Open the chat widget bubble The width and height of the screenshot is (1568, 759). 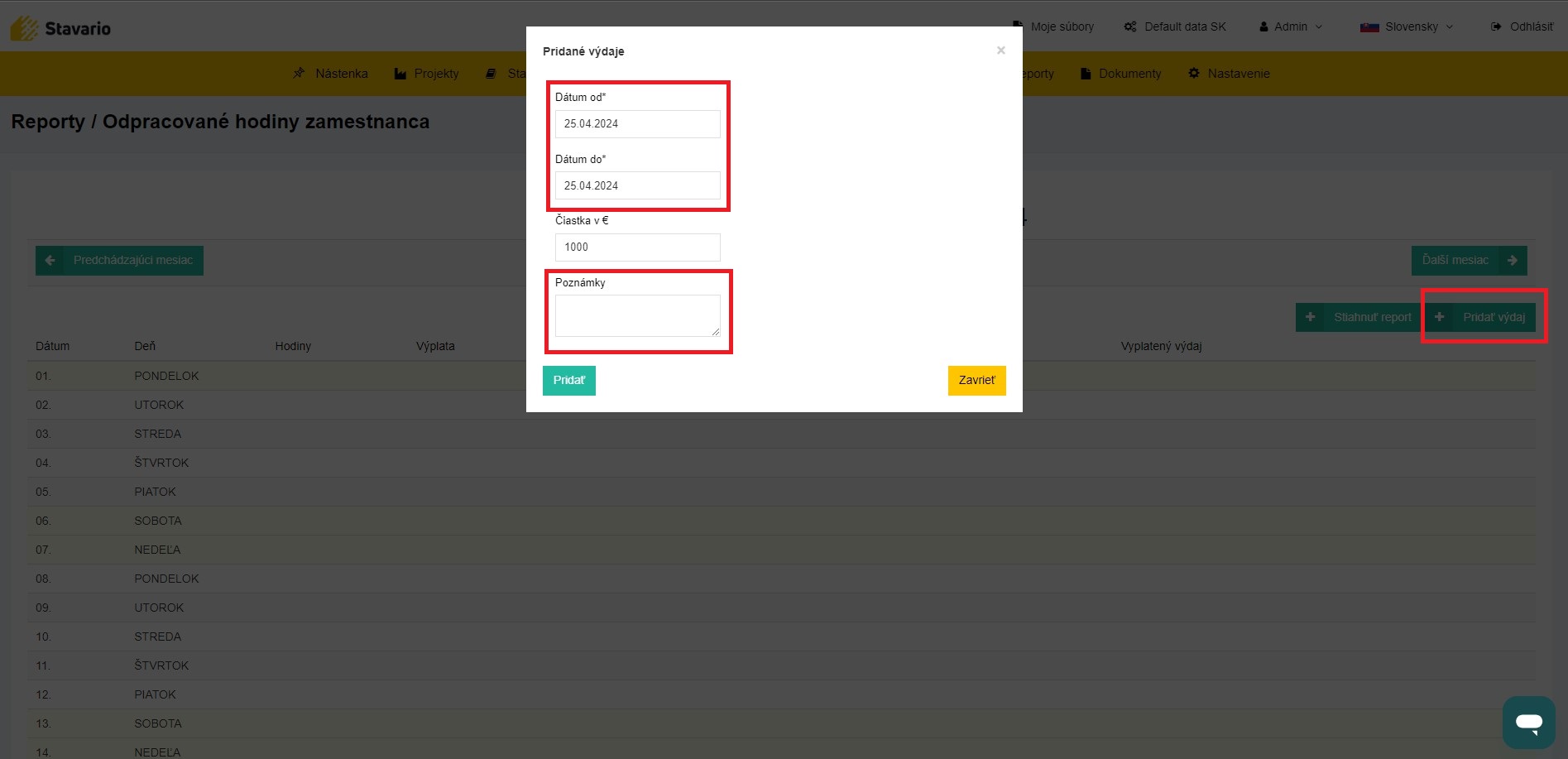(1529, 723)
